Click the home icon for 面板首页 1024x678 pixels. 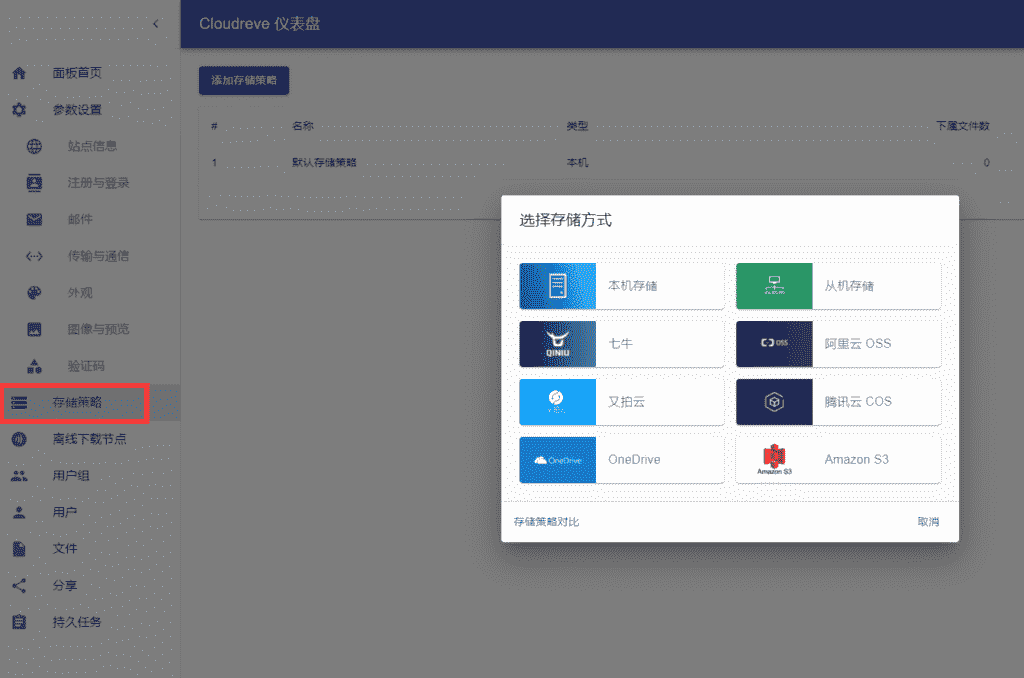tap(19, 73)
